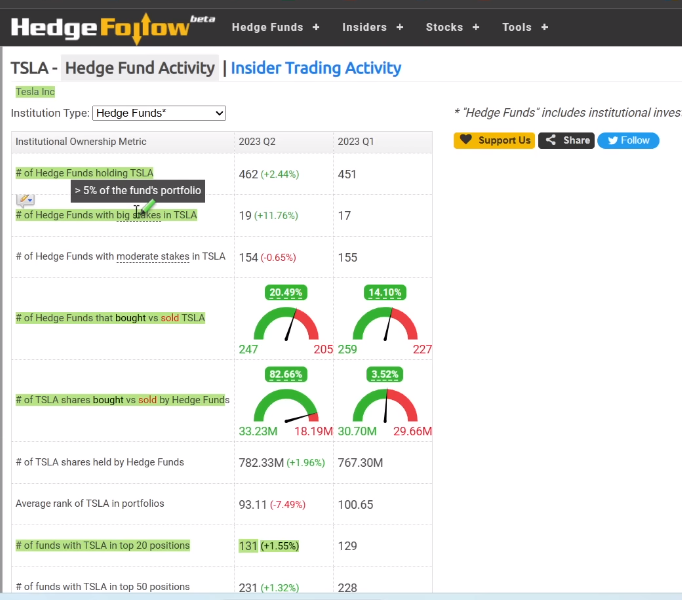Click '# of Hedge Funds holding TSLA'
Viewport: 682px width, 600px height.
[x=84, y=173]
